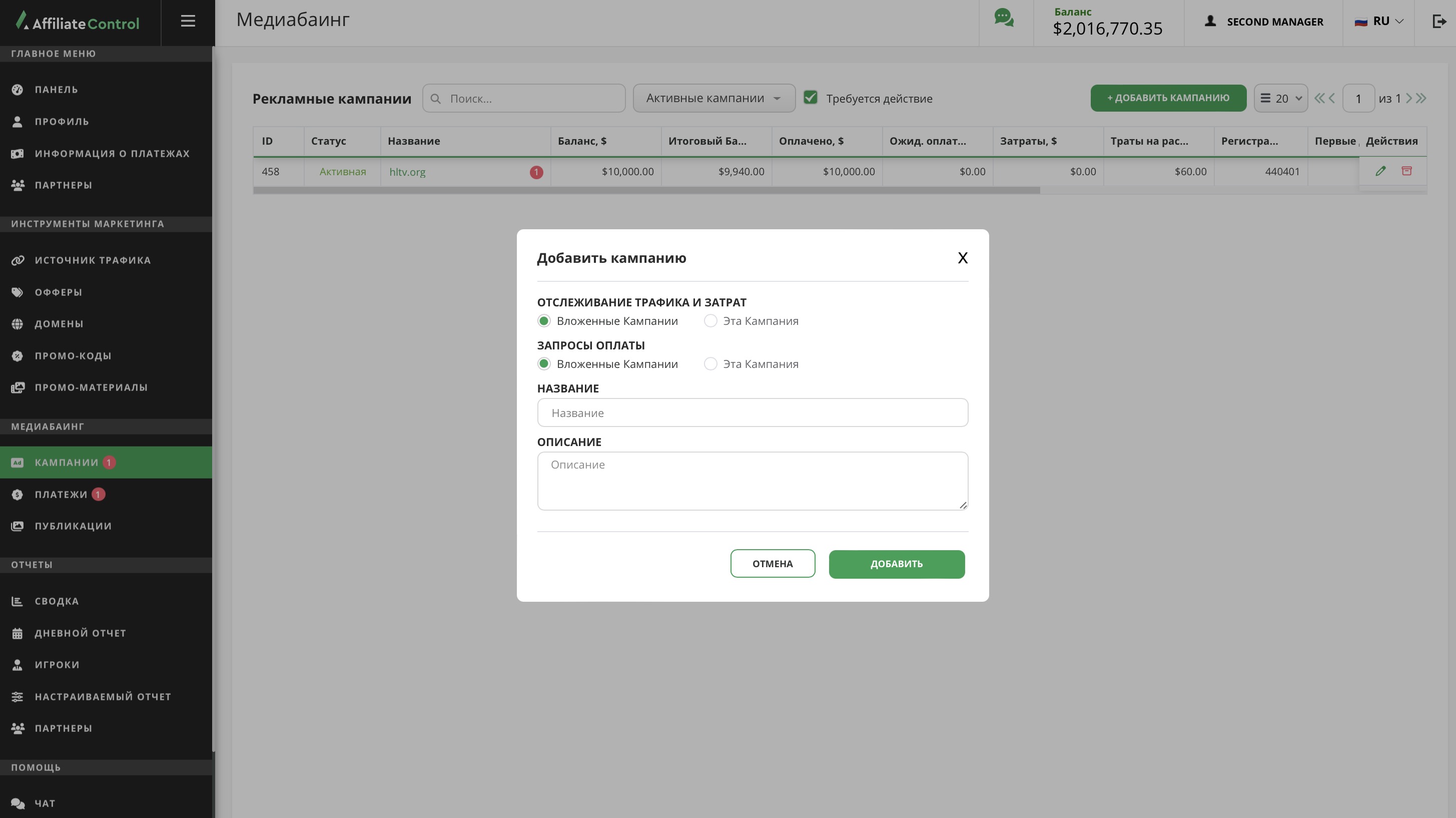Image resolution: width=1456 pixels, height=818 pixels.
Task: Click the red notification badge beside hltv.org
Action: point(536,172)
